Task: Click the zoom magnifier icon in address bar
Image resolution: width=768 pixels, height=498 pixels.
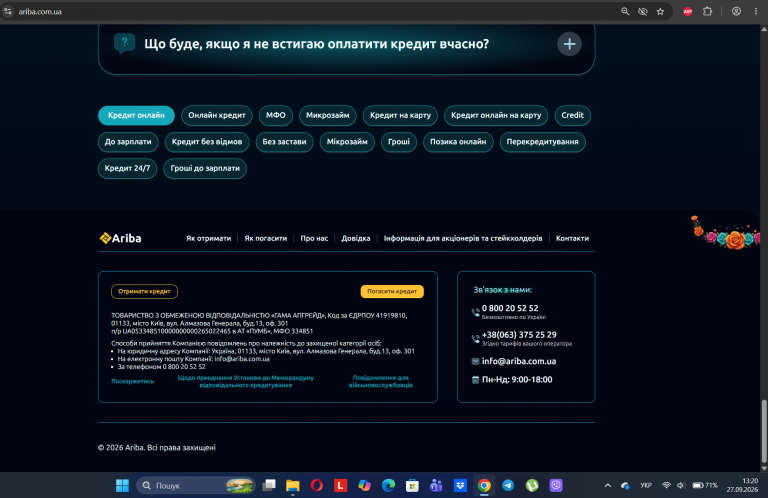Action: tap(625, 11)
